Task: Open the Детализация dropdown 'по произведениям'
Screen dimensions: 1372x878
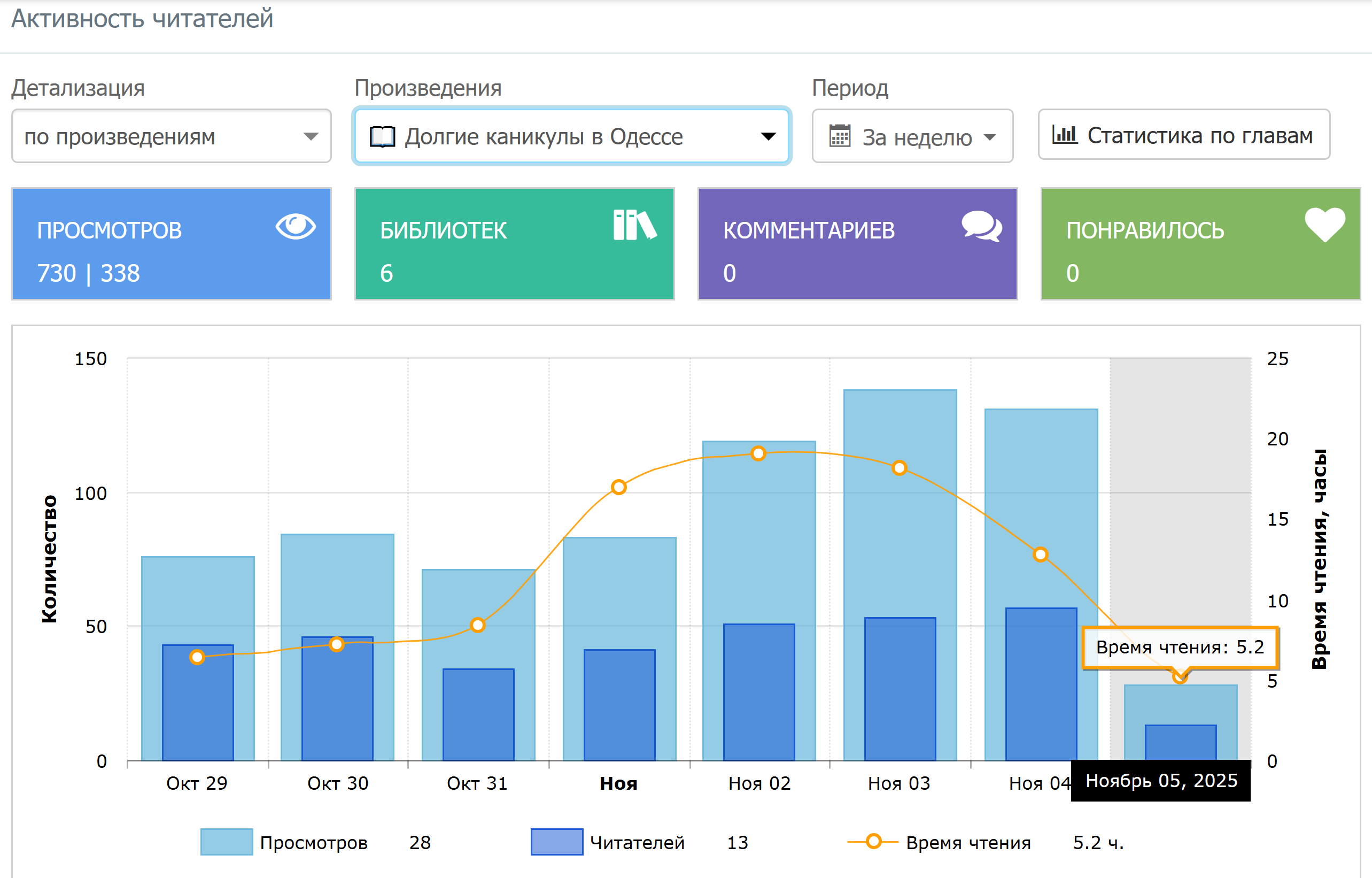Action: [171, 136]
